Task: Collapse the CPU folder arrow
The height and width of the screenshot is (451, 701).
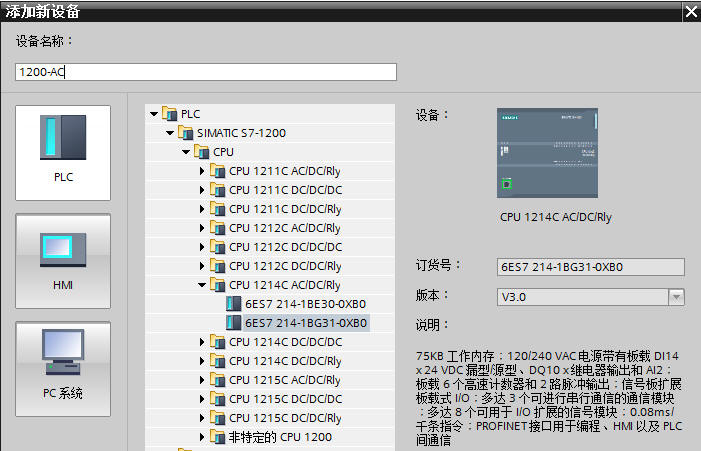Action: [186, 152]
